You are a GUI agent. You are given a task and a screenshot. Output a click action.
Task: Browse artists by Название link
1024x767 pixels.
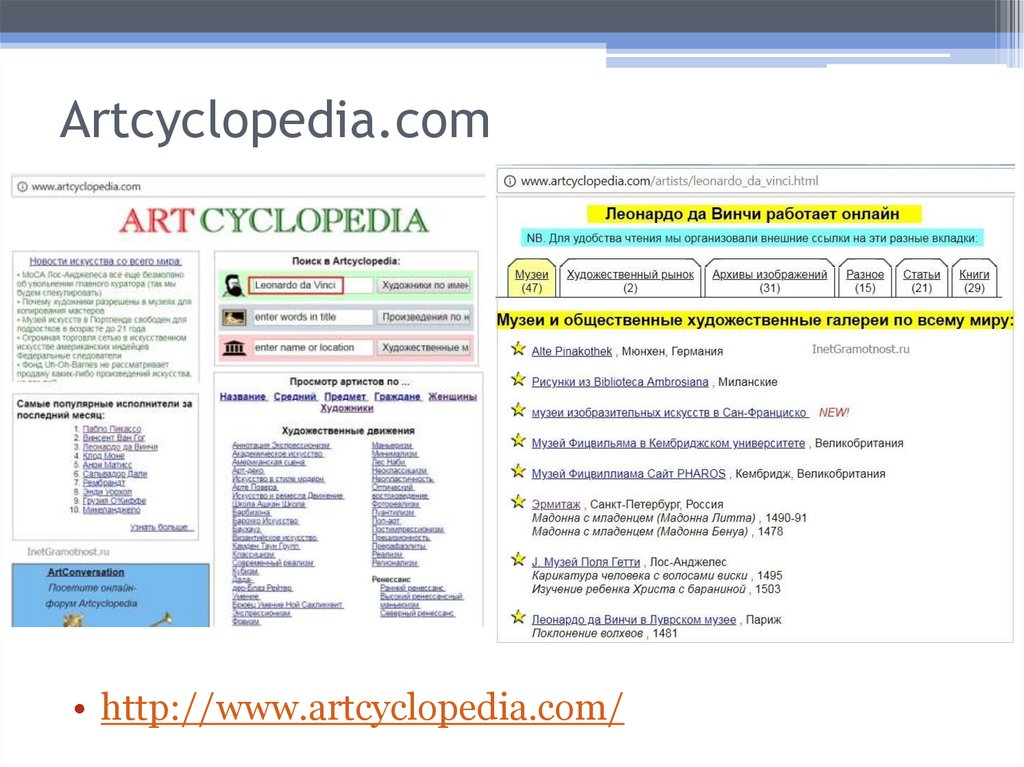click(243, 397)
